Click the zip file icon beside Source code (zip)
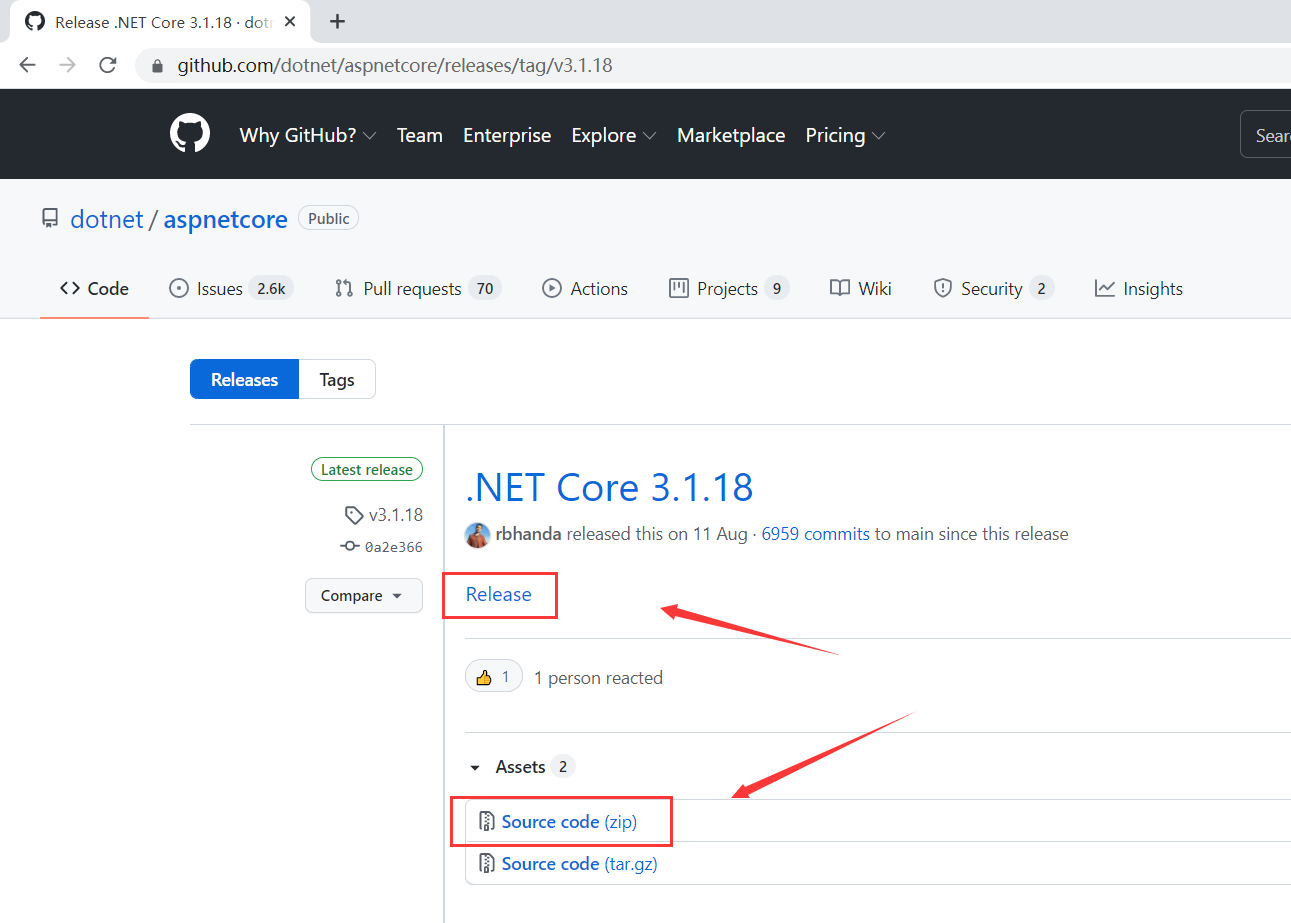The height and width of the screenshot is (923, 1291). 487,822
